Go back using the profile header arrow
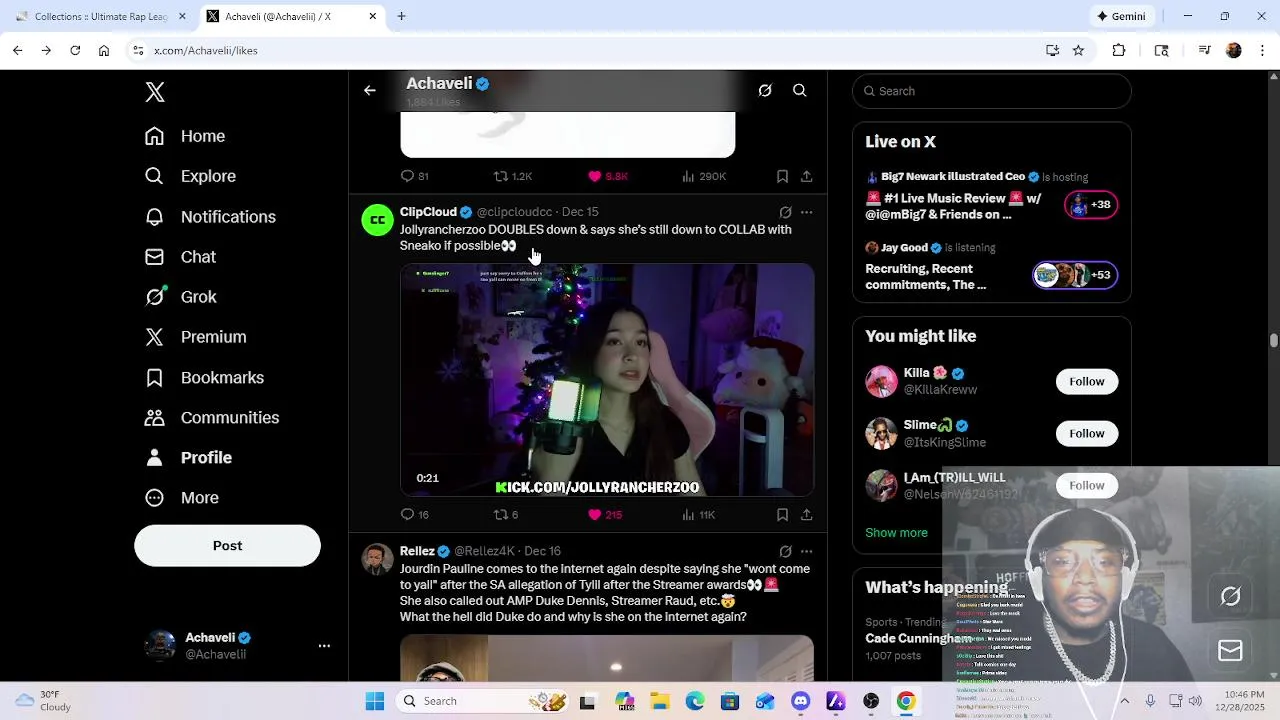The height and width of the screenshot is (720, 1280). (370, 91)
